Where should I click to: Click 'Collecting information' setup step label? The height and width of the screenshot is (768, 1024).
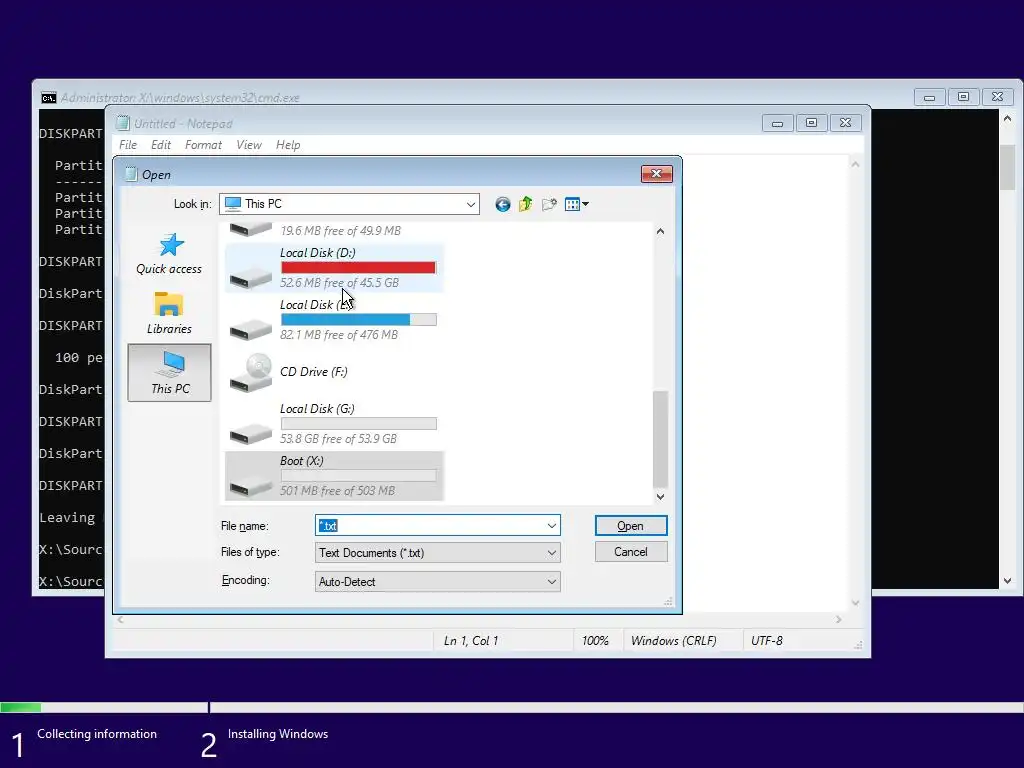tap(97, 734)
